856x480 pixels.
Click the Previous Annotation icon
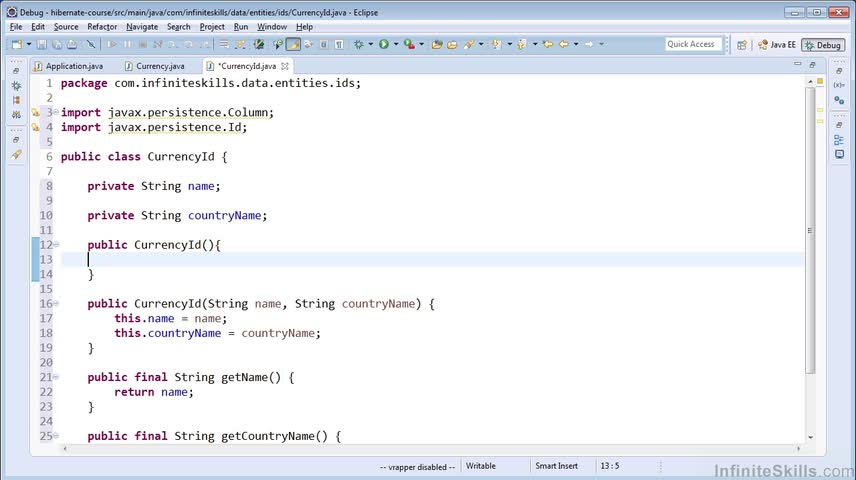(x=522, y=44)
